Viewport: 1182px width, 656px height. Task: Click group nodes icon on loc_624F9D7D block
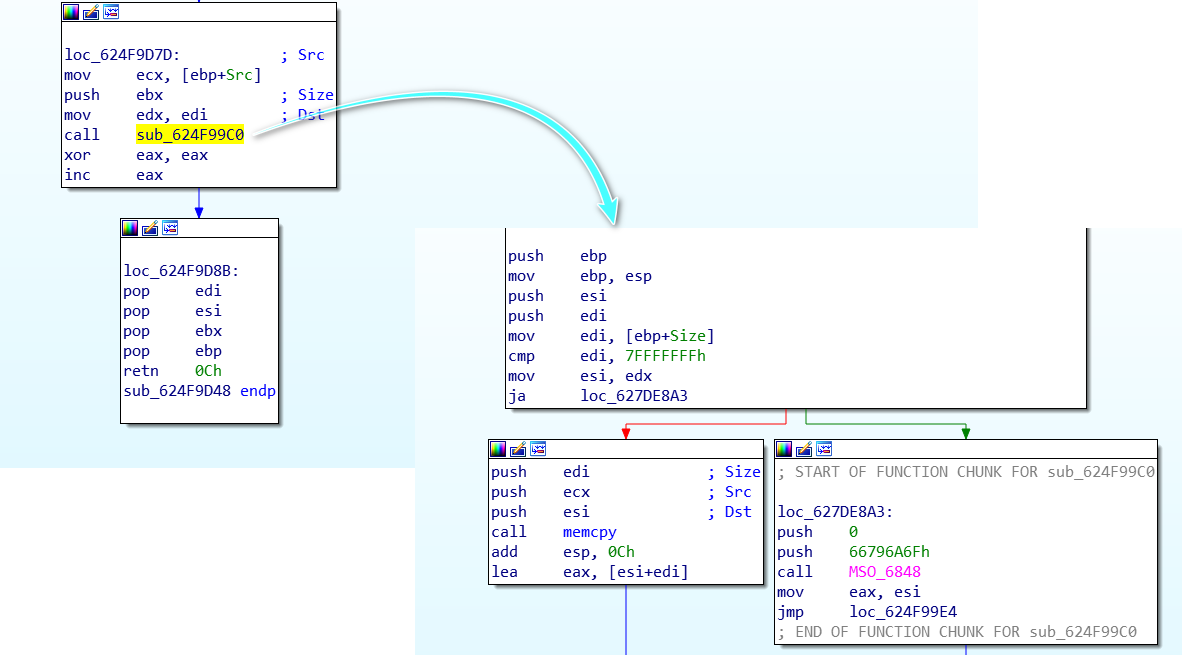111,12
